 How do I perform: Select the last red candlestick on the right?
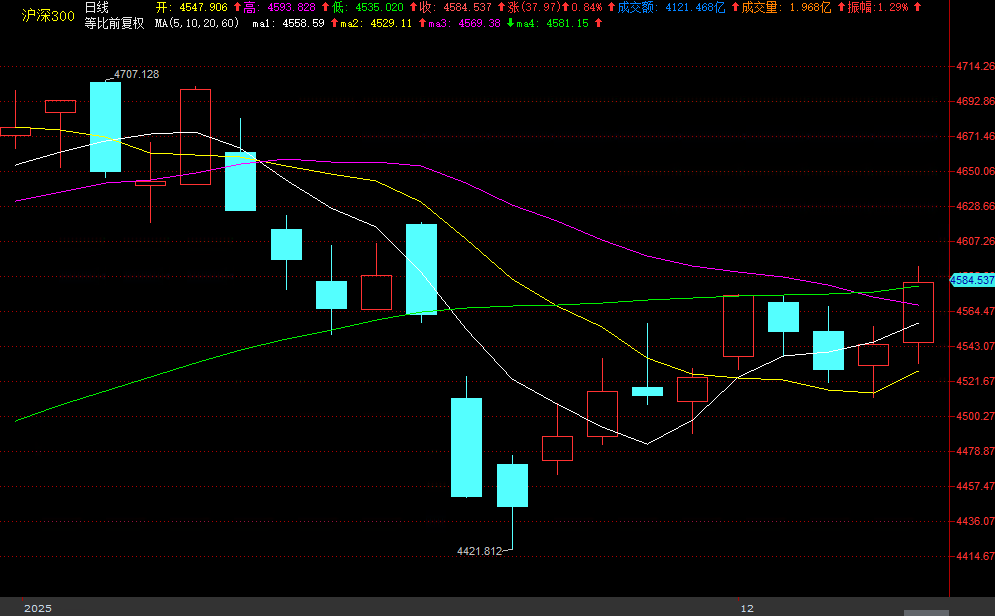[x=918, y=312]
